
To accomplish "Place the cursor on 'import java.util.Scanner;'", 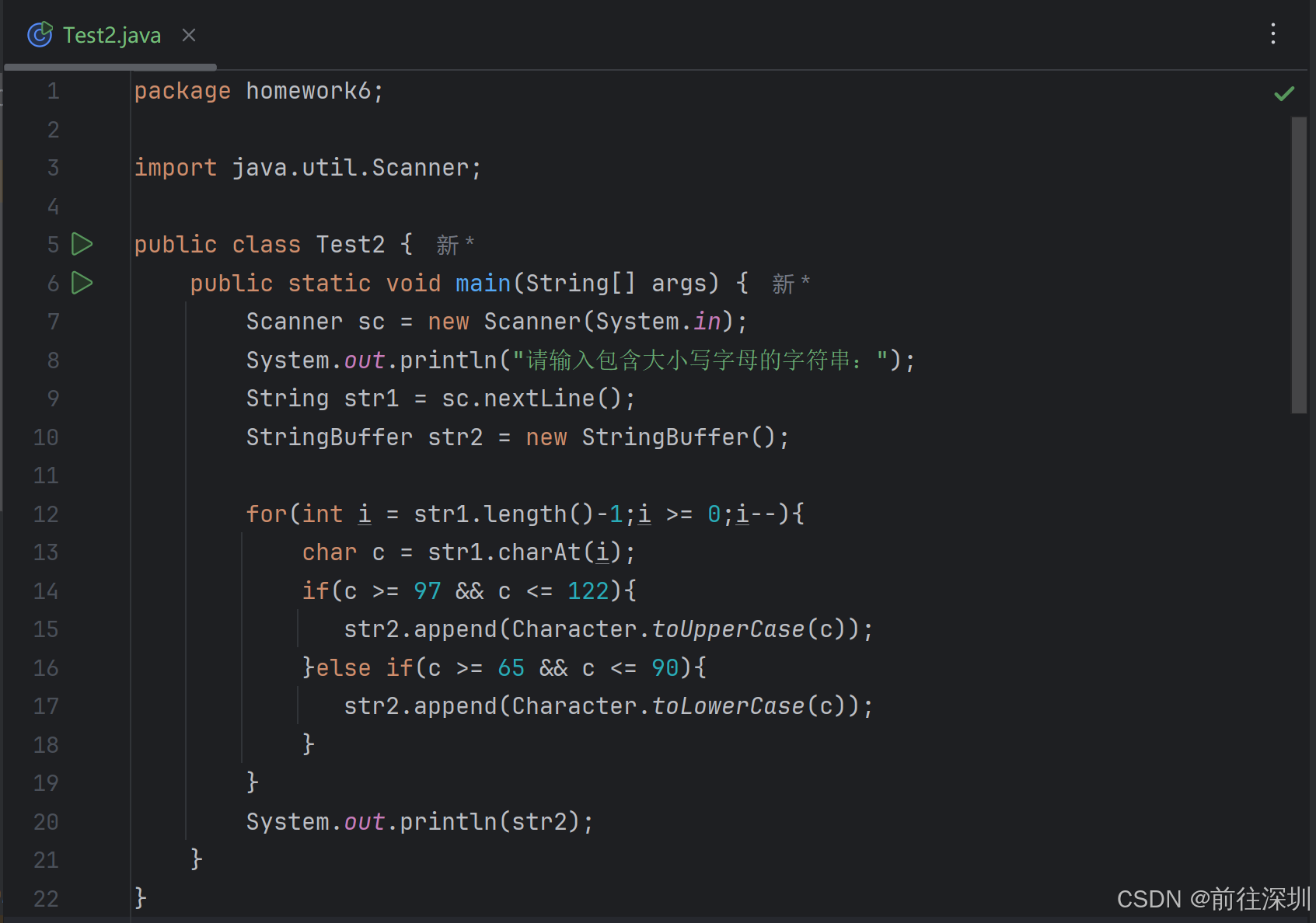I will click(308, 168).
